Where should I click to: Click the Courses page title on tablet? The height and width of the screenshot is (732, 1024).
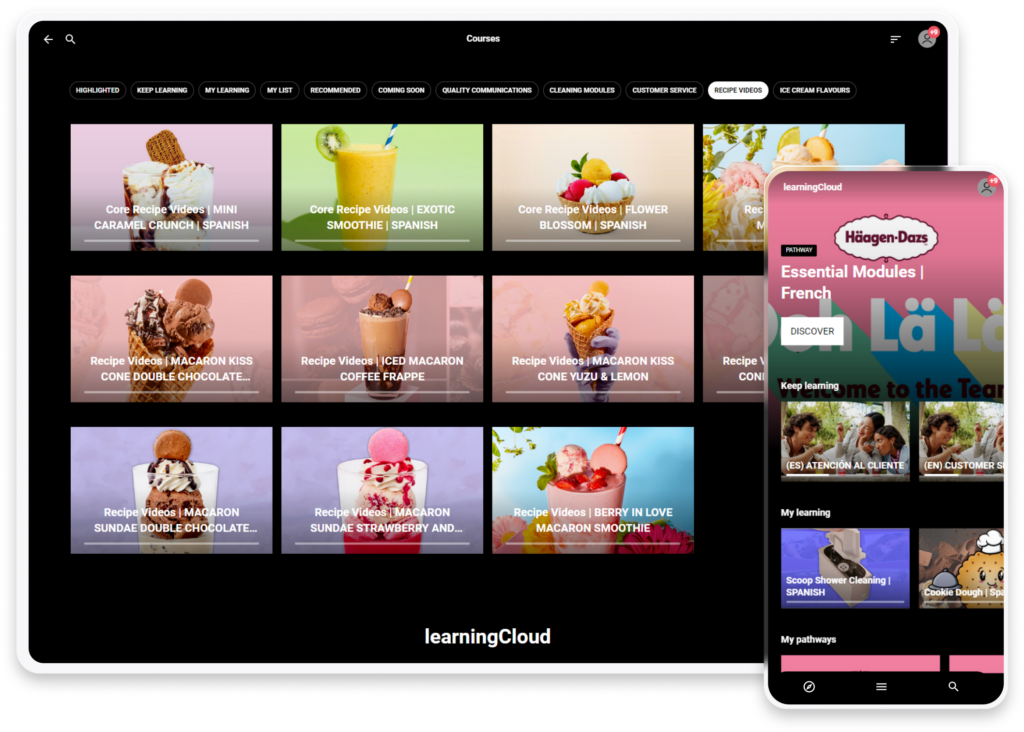click(x=483, y=39)
